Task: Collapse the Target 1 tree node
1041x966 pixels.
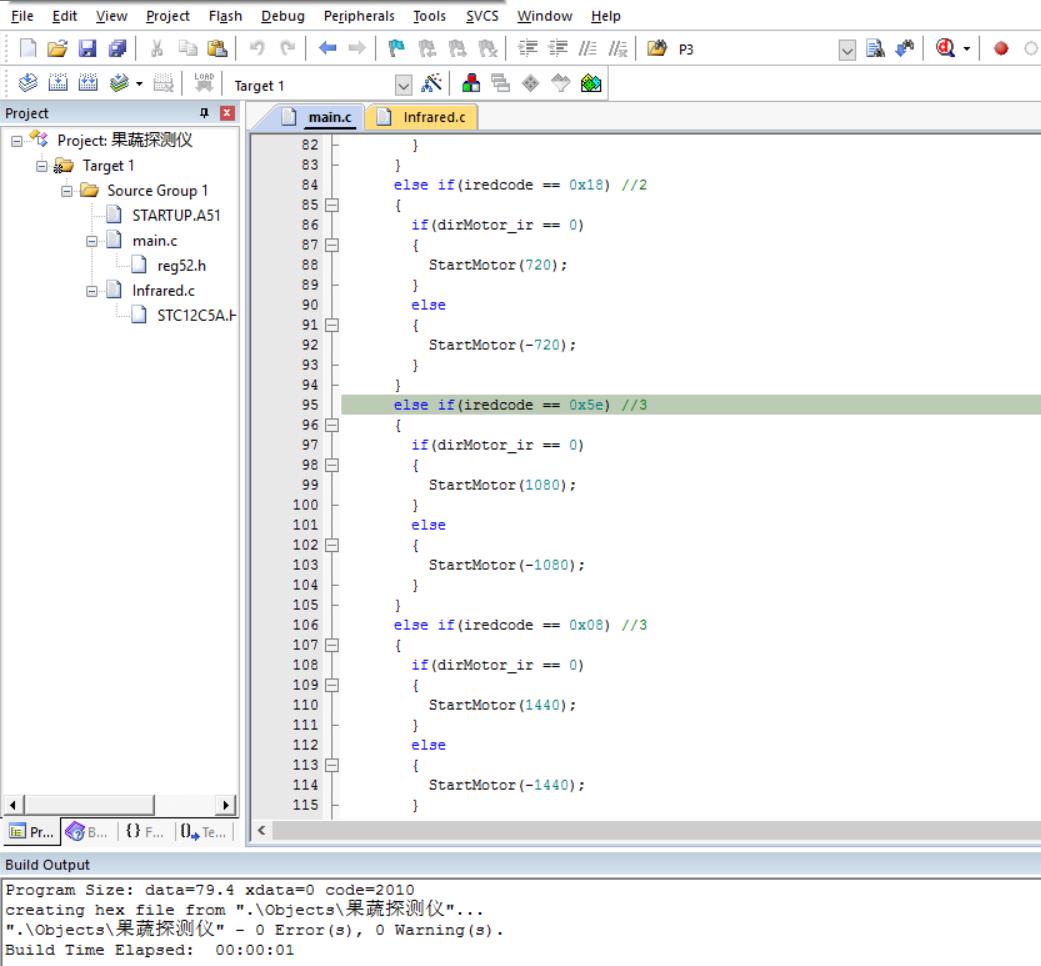Action: [x=42, y=166]
